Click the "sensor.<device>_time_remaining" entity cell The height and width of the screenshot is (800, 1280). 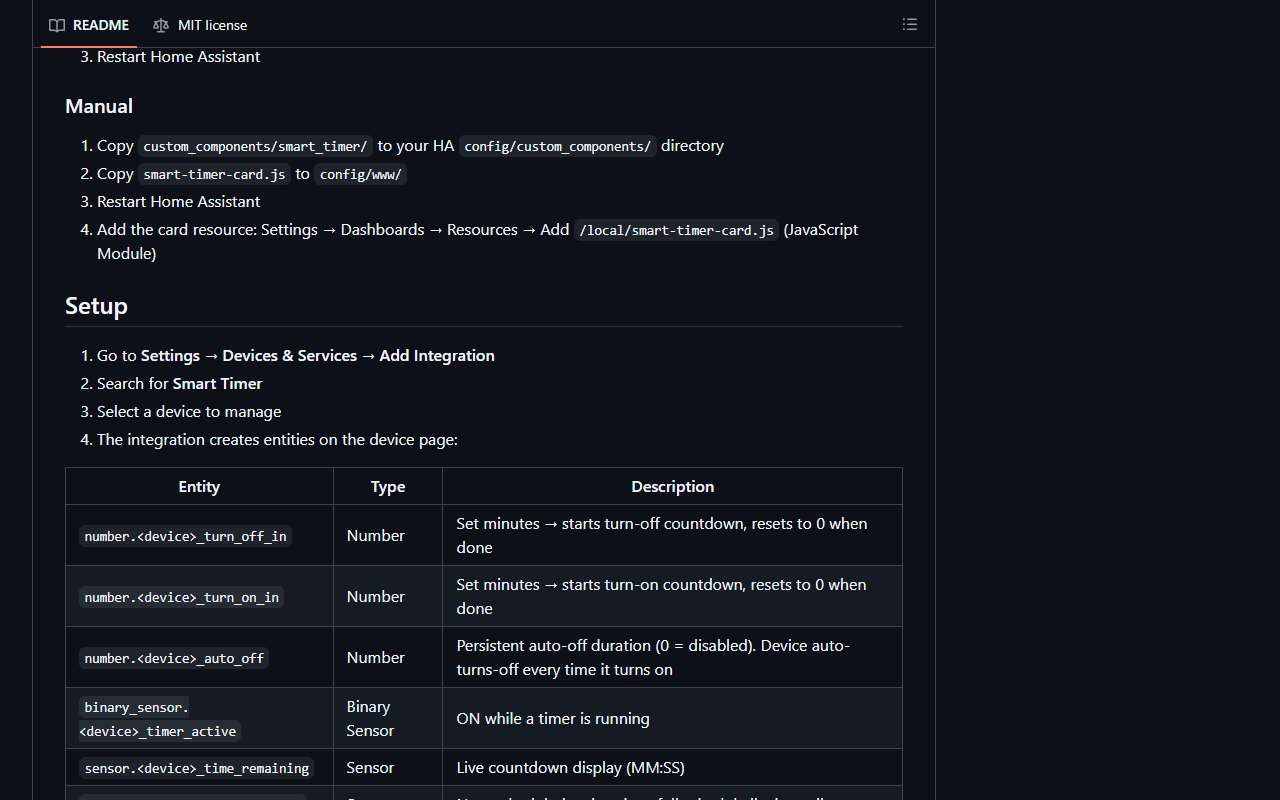click(197, 768)
